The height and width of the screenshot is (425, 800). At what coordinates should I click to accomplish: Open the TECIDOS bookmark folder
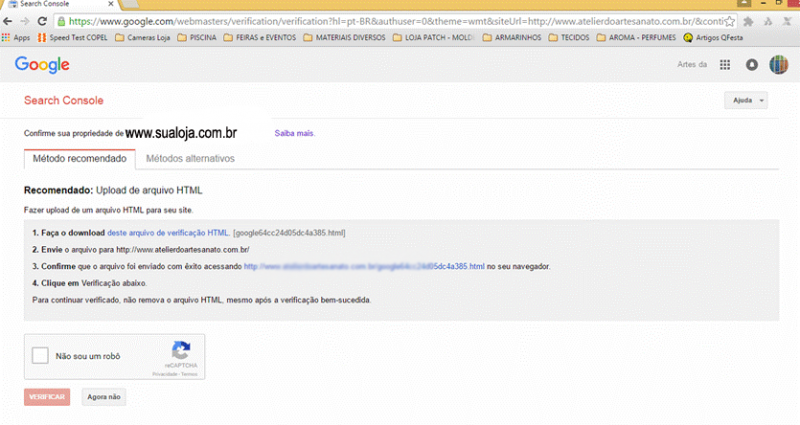569,38
